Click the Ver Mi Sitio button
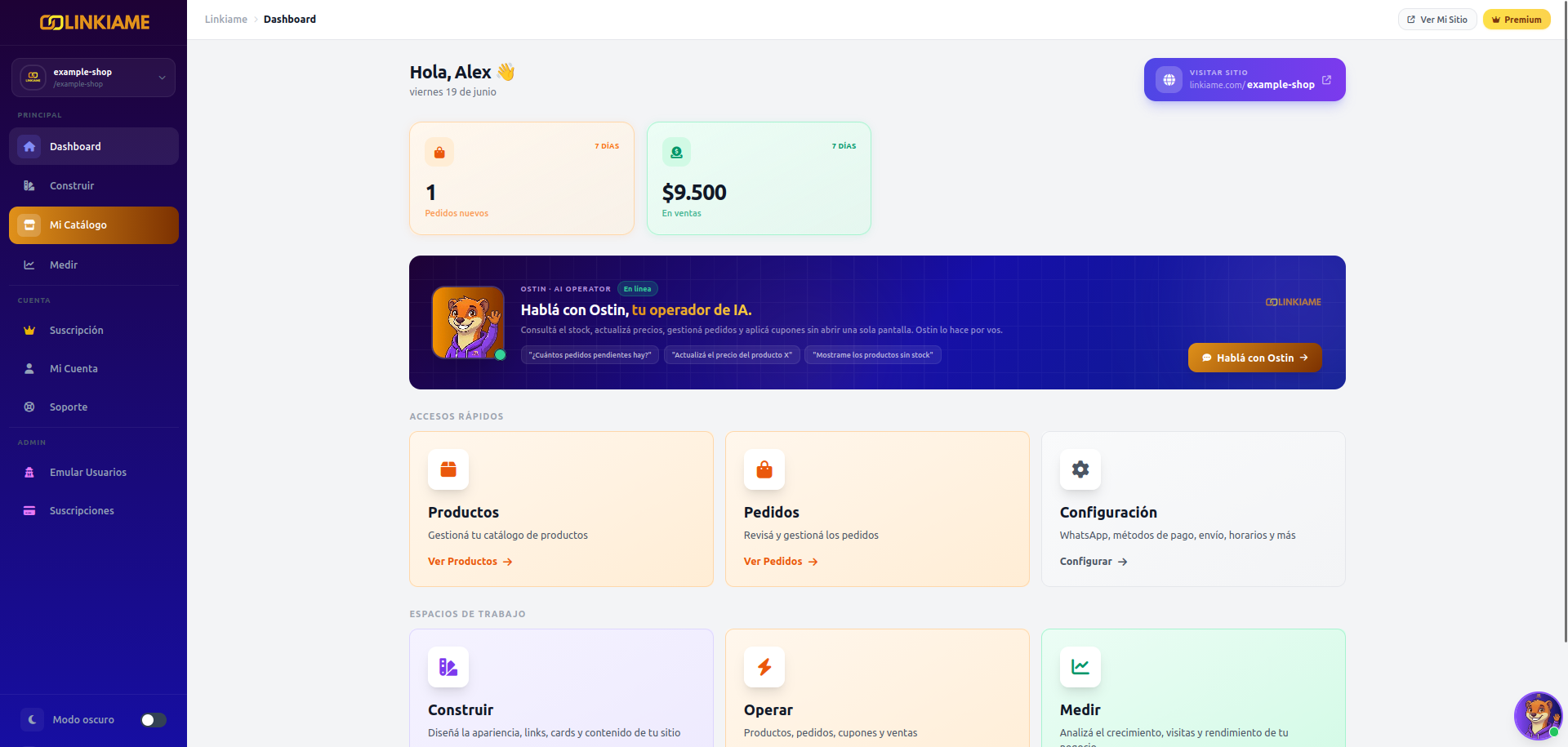Screen dimensions: 1568x747 (1437, 20)
